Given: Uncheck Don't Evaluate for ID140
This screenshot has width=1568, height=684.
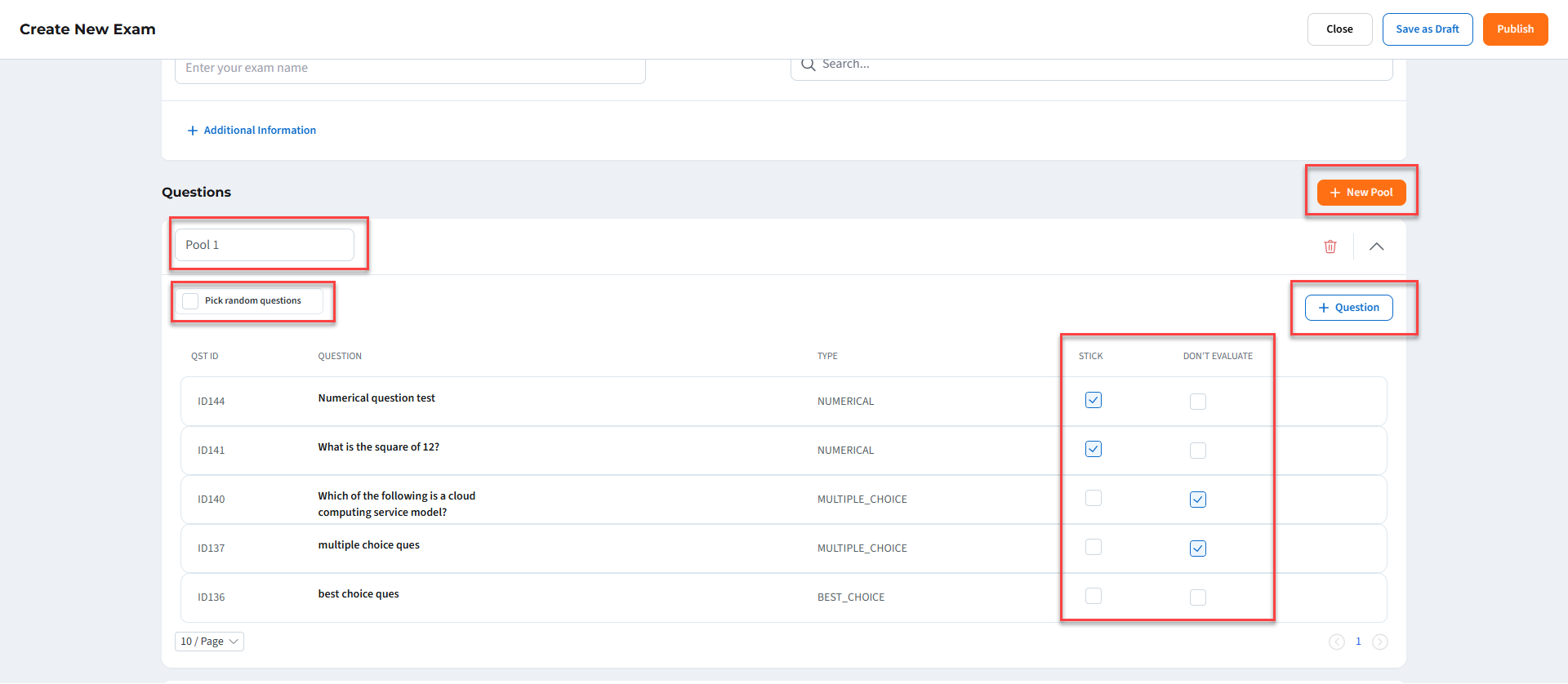Looking at the screenshot, I should [1198, 500].
